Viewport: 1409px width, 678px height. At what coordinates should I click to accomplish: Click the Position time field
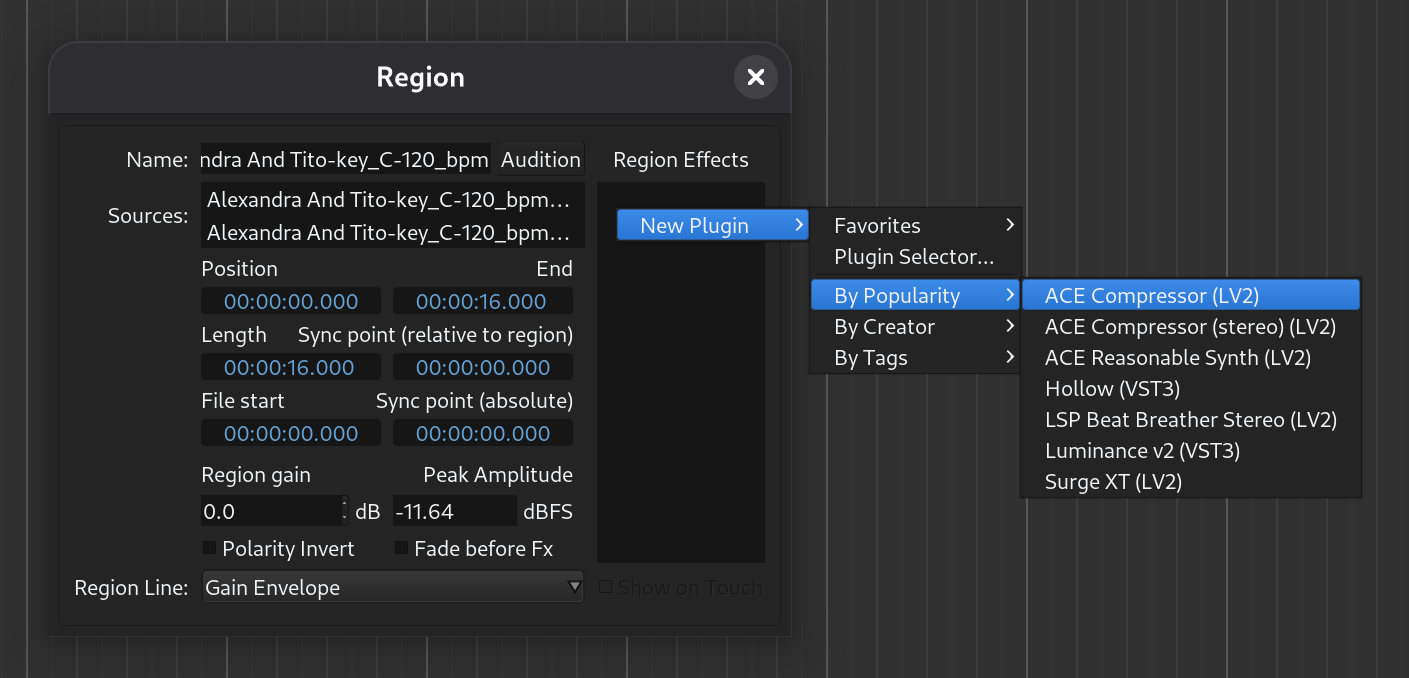point(290,300)
